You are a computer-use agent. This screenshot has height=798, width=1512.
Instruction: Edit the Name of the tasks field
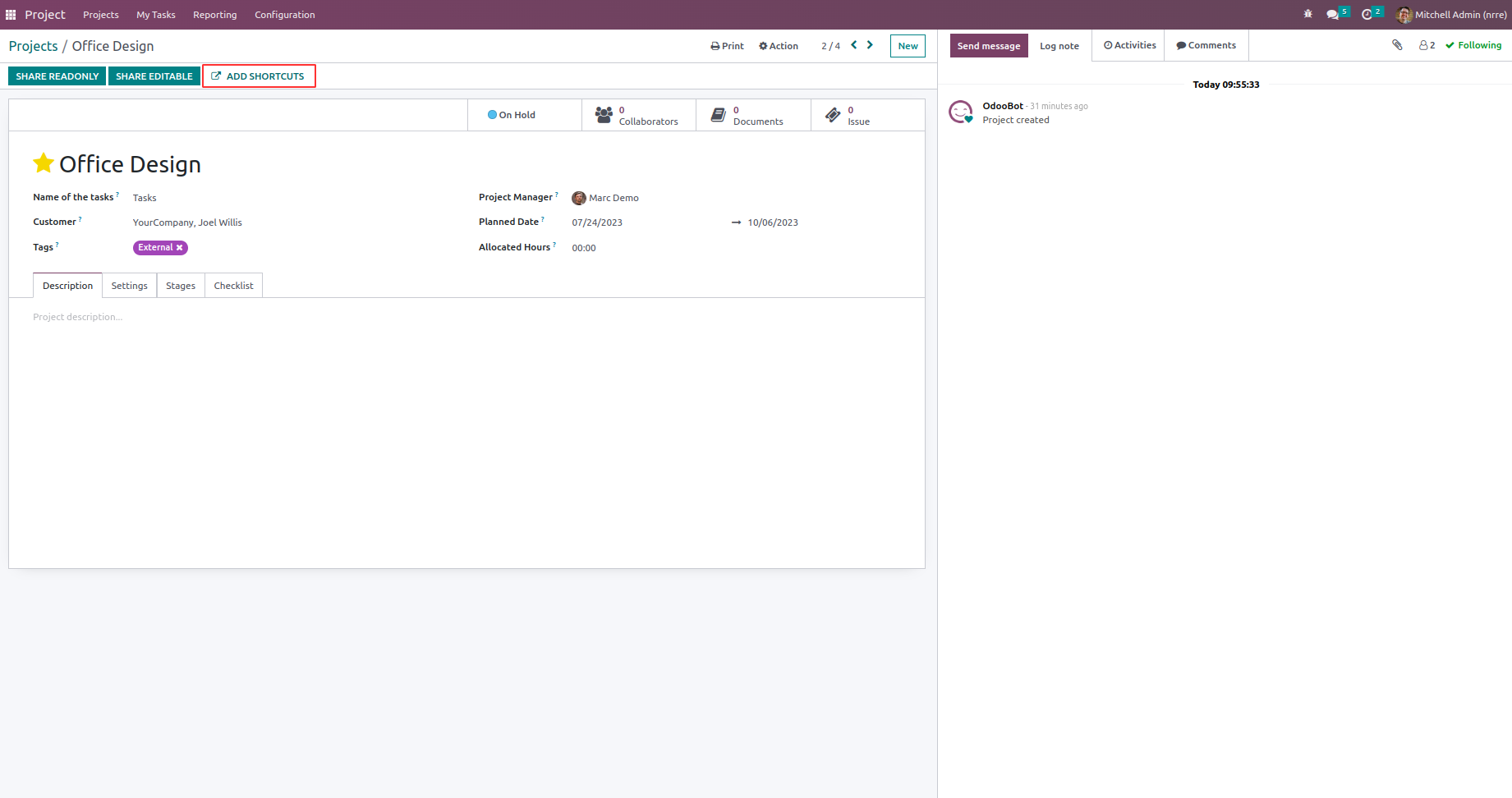[x=296, y=198]
